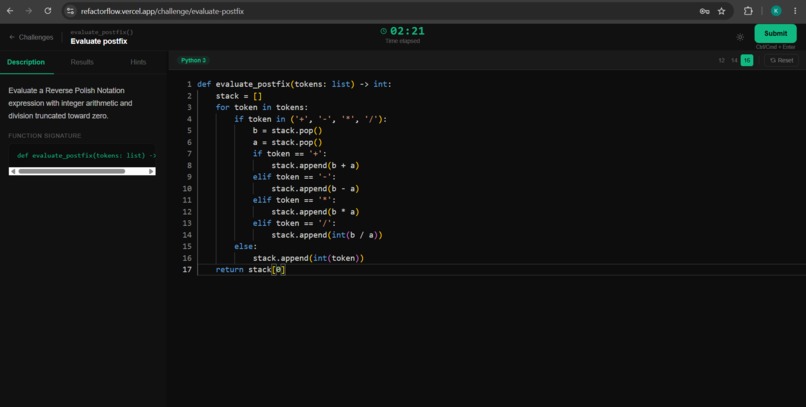Viewport: 806px width, 407px height.
Task: Click 'stack.append(int(token))' line
Action: (308, 258)
